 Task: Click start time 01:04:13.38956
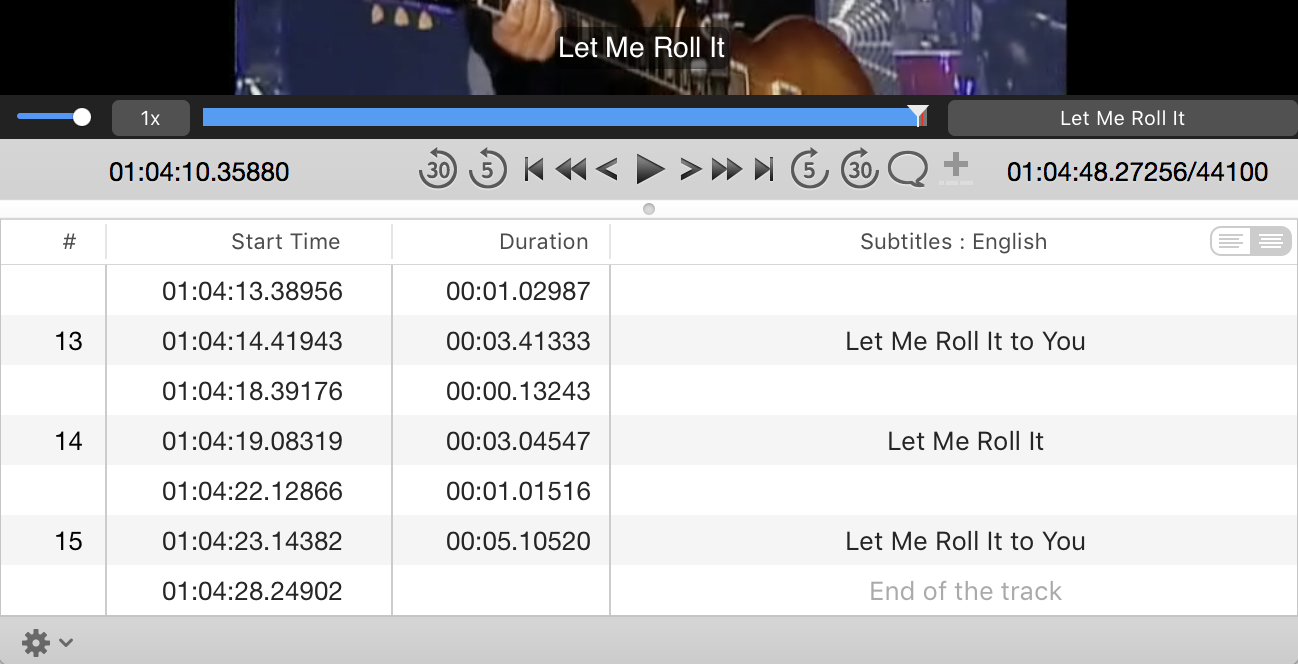pos(252,291)
